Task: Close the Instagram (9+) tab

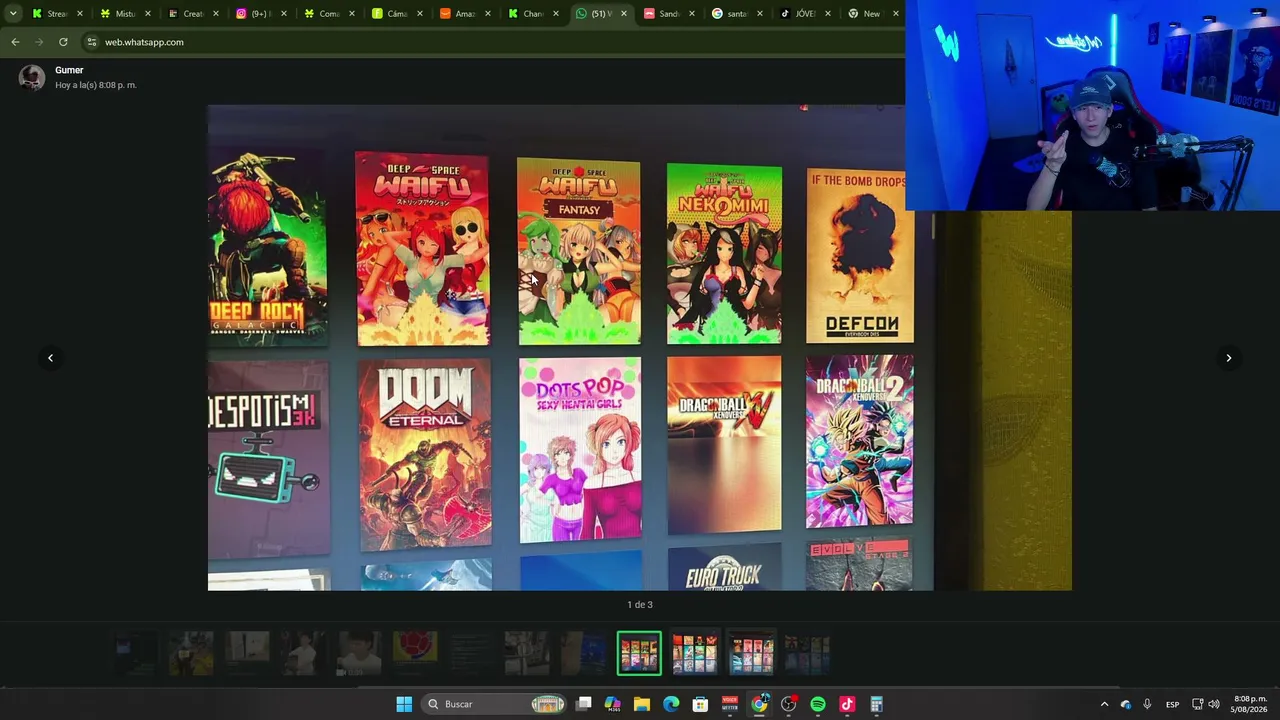Action: (284, 13)
